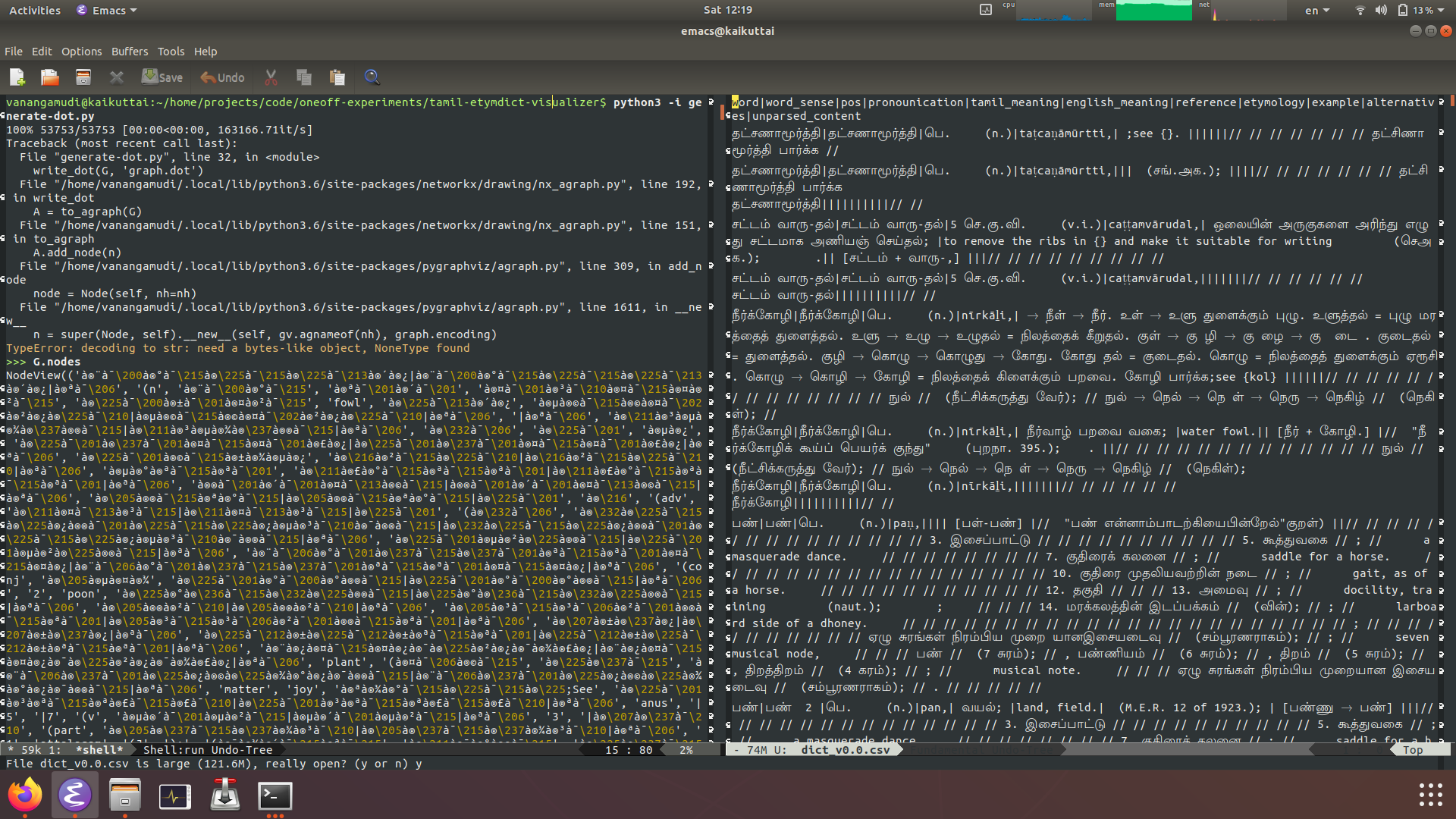Viewport: 1456px width, 819px height.
Task: Focus Emacs from the dock
Action: (x=74, y=795)
